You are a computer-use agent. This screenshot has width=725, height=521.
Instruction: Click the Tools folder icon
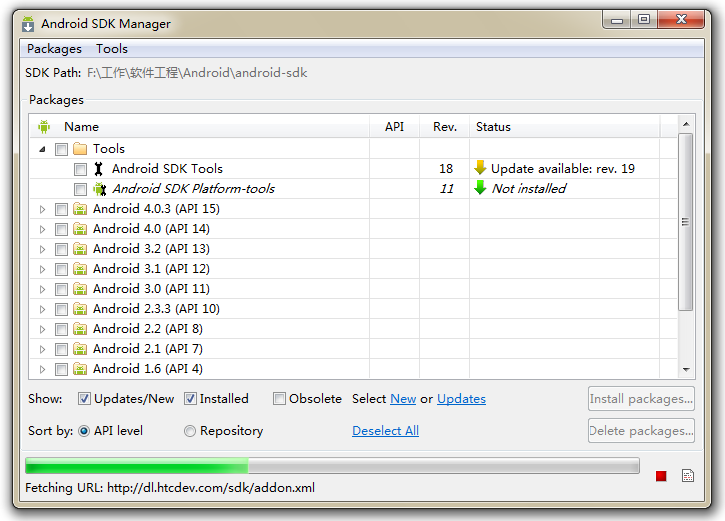pos(80,149)
